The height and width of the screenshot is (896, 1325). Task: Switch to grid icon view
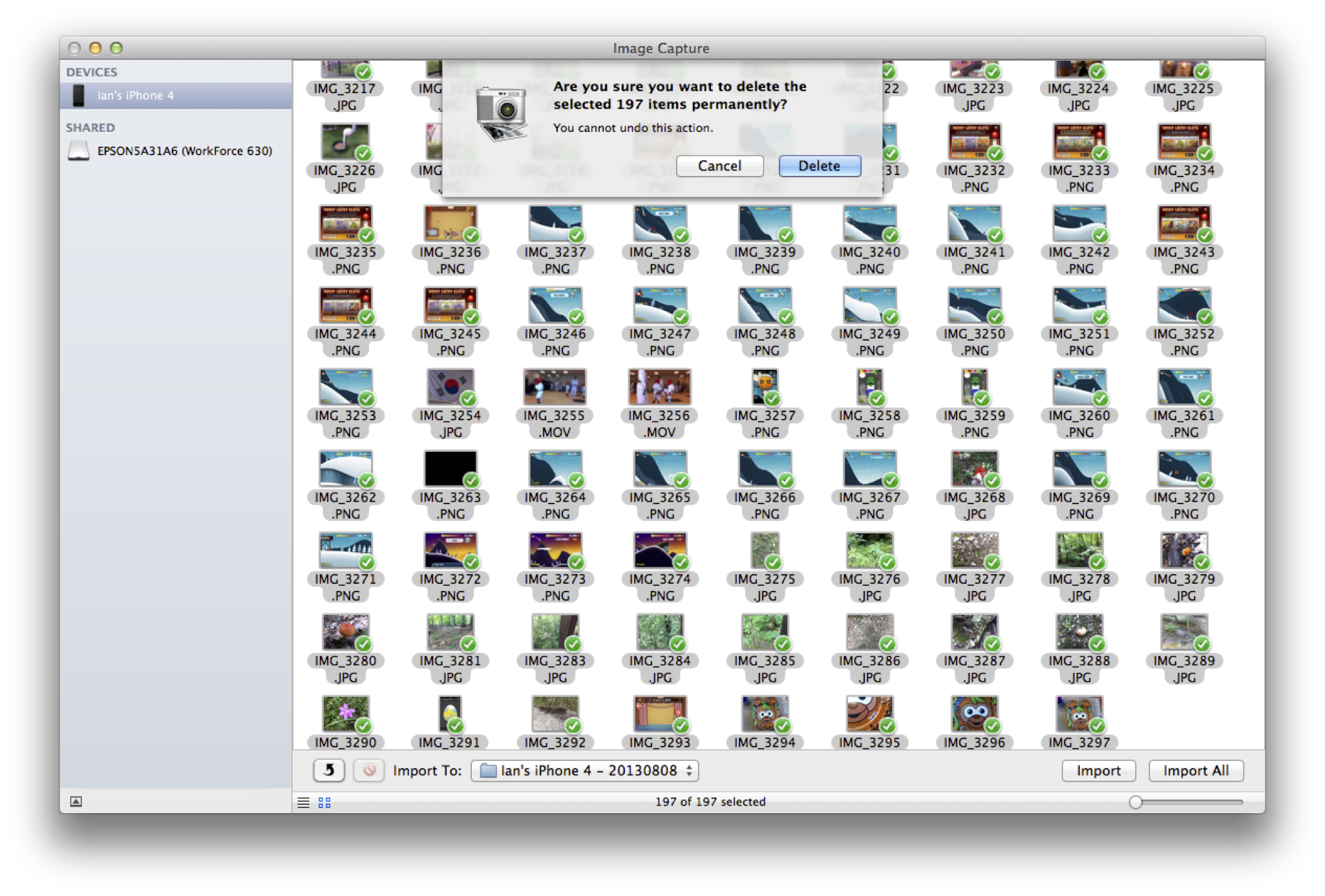324,802
